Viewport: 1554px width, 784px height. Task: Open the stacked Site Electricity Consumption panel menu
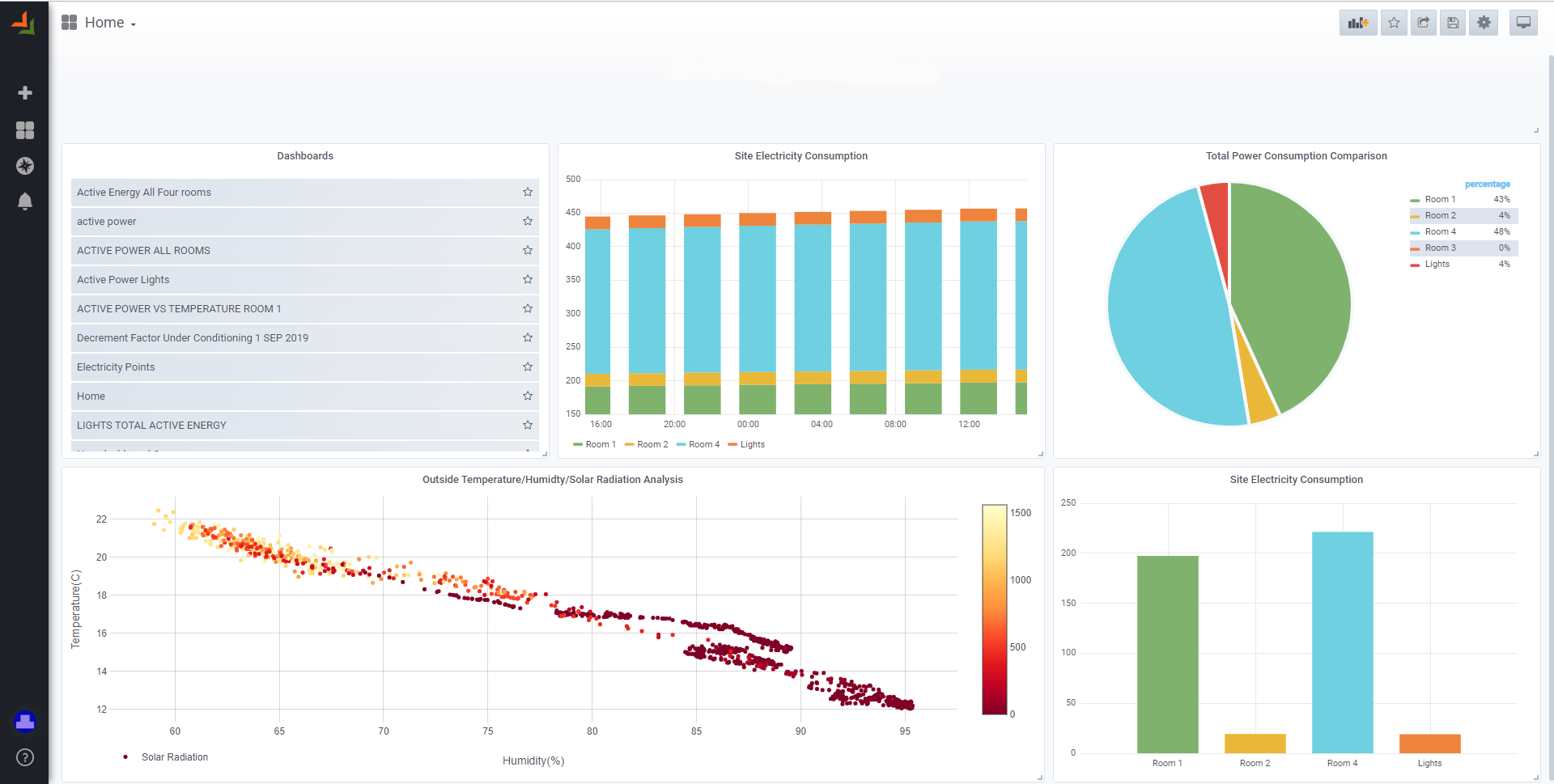point(800,156)
